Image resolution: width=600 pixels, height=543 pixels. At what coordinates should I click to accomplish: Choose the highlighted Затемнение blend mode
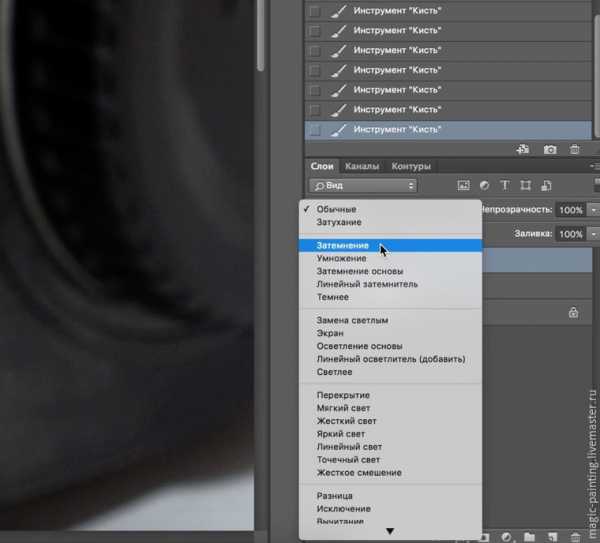[x=390, y=245]
